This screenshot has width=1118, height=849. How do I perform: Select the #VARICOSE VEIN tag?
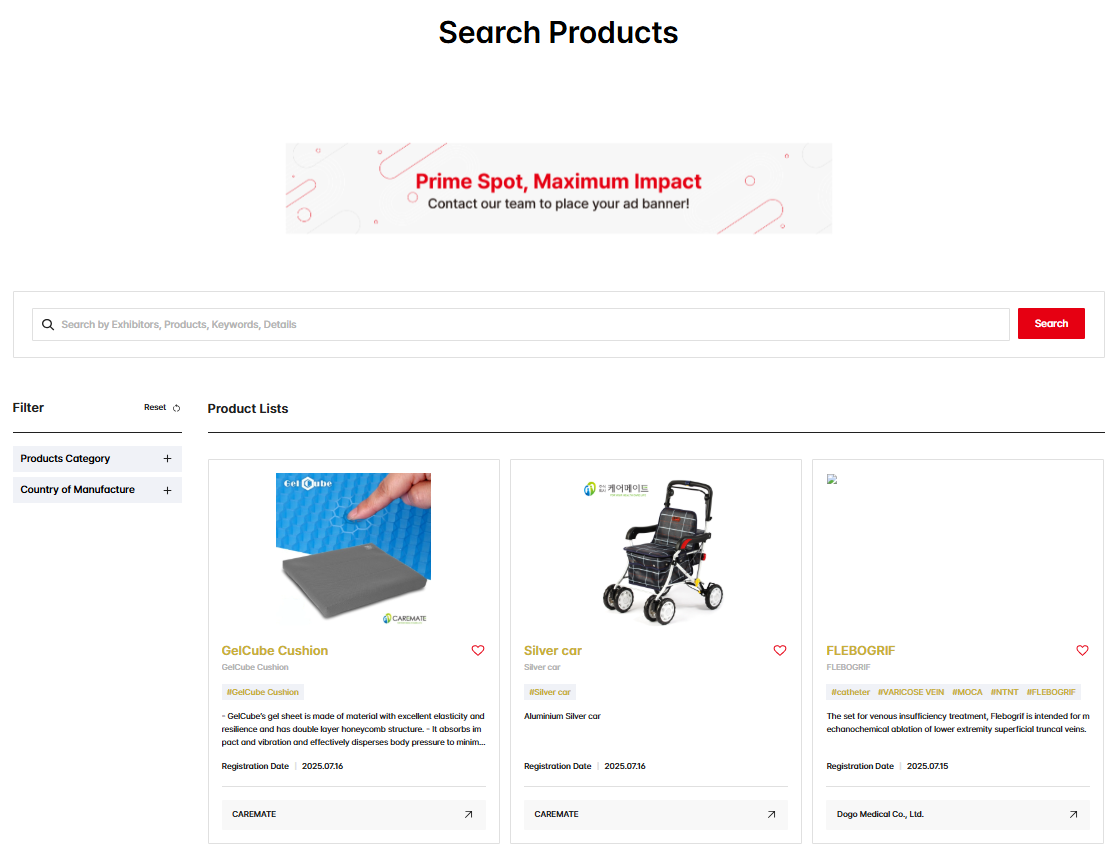click(911, 692)
